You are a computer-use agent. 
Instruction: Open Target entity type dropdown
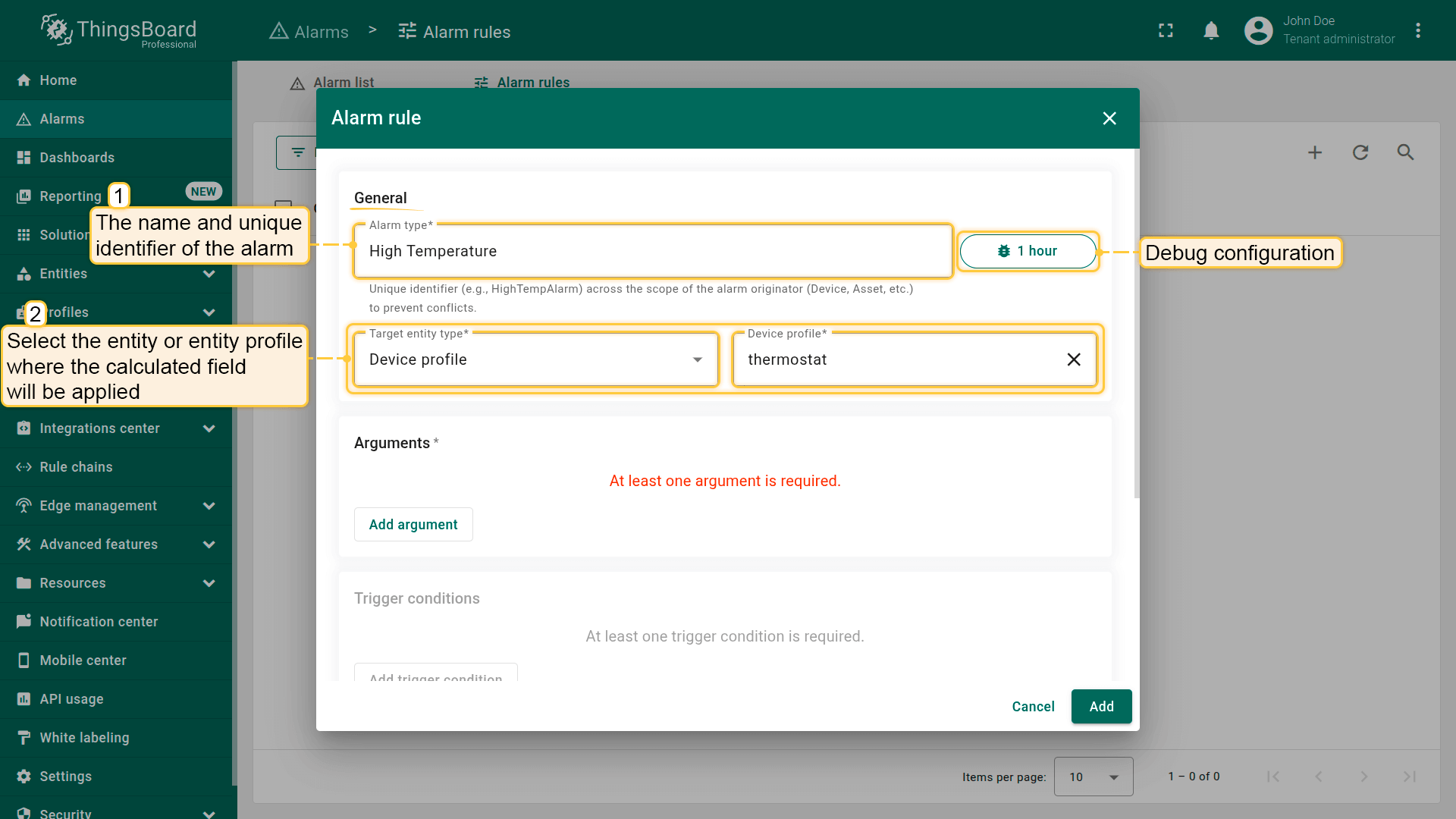pyautogui.click(x=535, y=359)
